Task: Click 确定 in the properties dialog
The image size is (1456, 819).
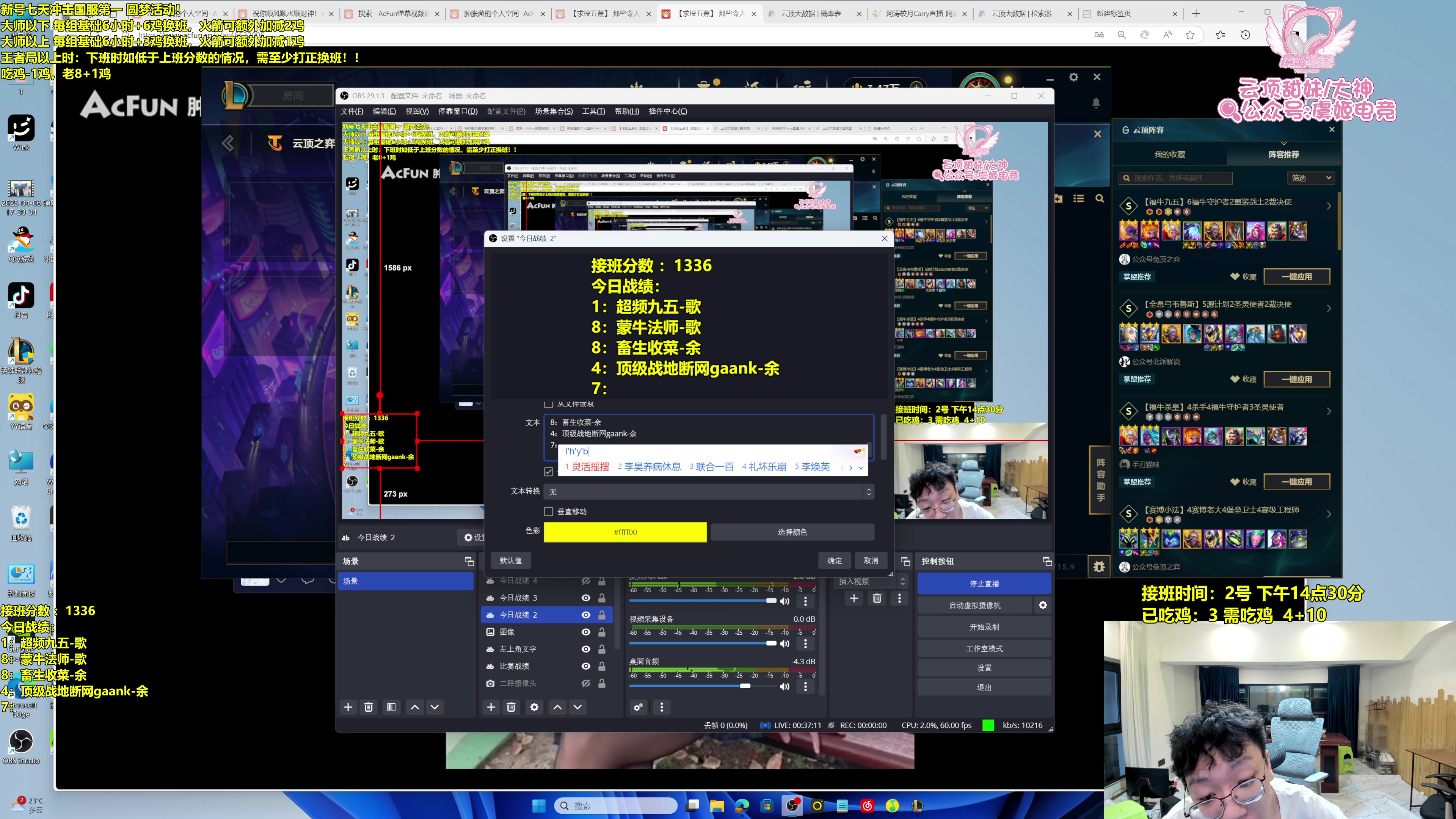Action: (834, 561)
